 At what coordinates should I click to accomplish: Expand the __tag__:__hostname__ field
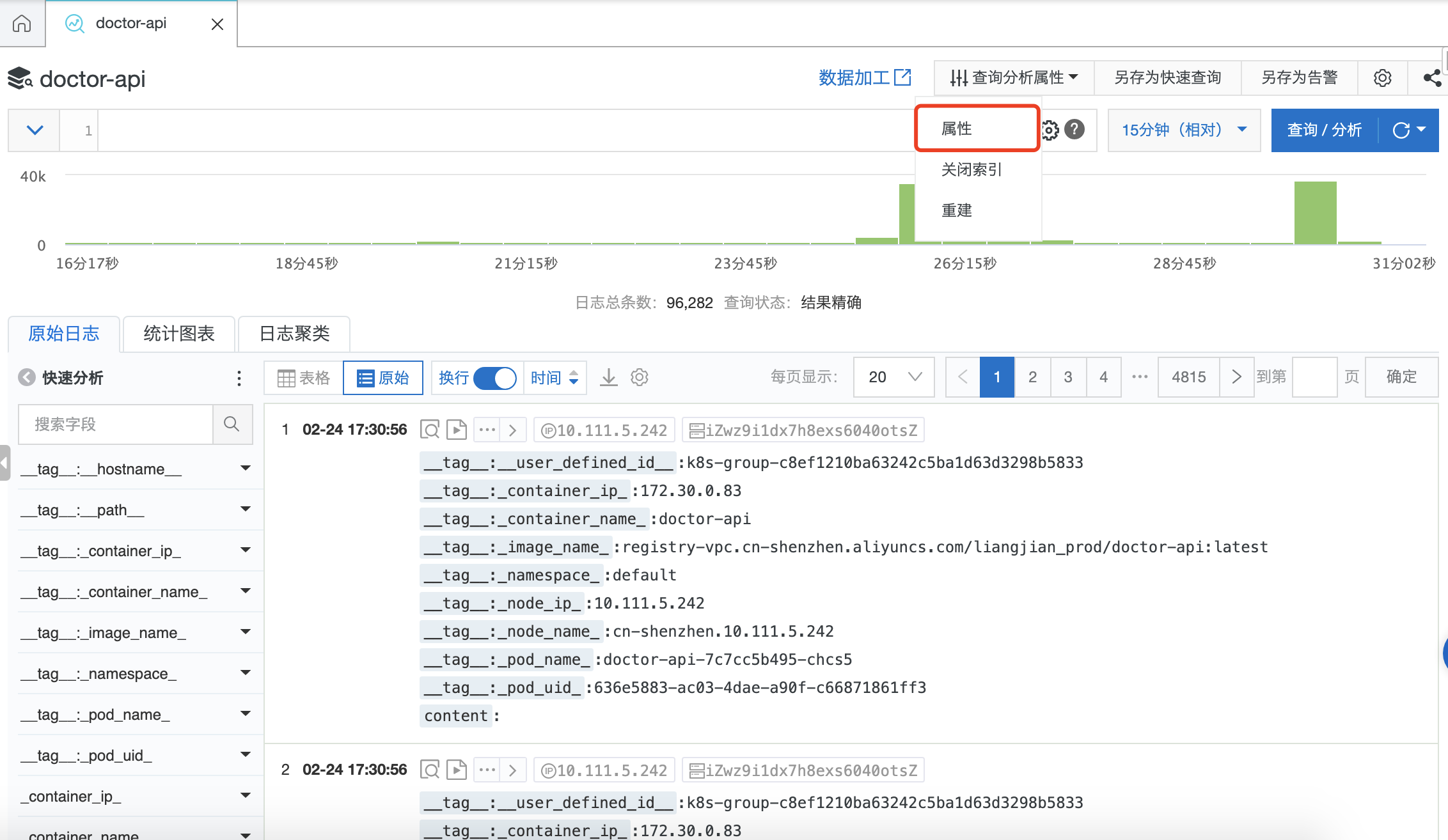[x=245, y=469]
